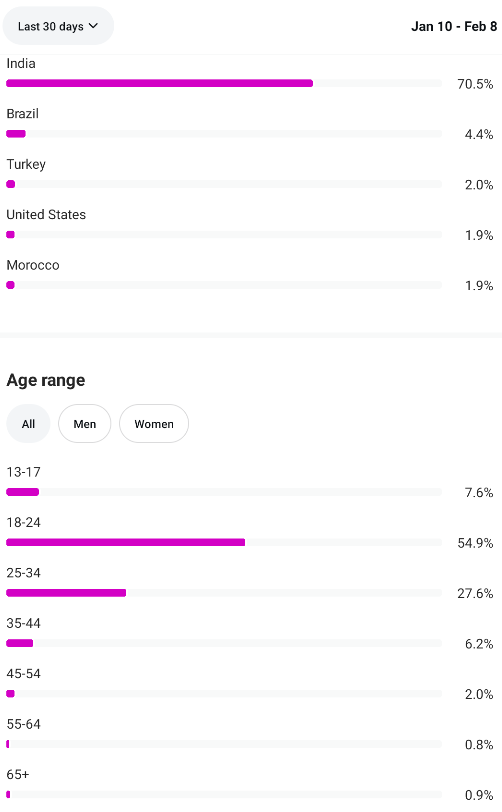Viewport: 502px width, 812px height.
Task: Click the Morocco country label
Action: [33, 265]
